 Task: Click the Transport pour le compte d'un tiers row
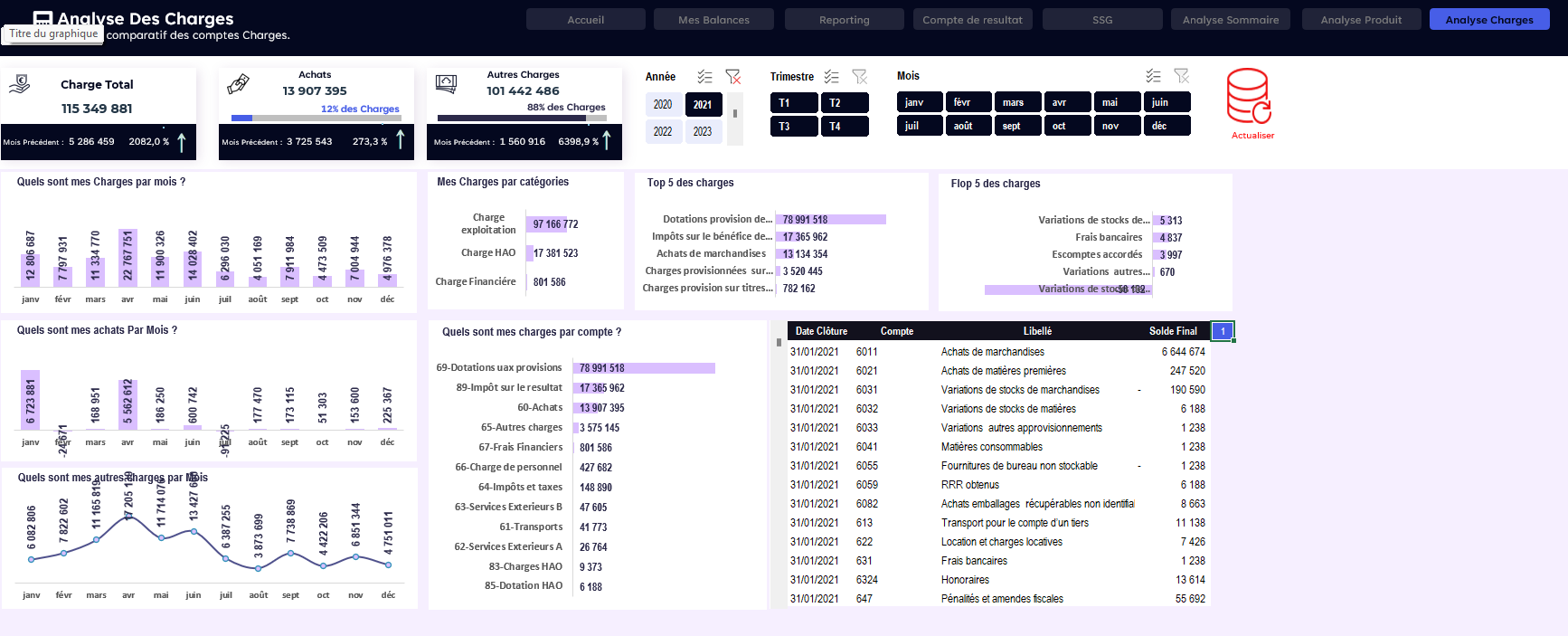coord(997,523)
